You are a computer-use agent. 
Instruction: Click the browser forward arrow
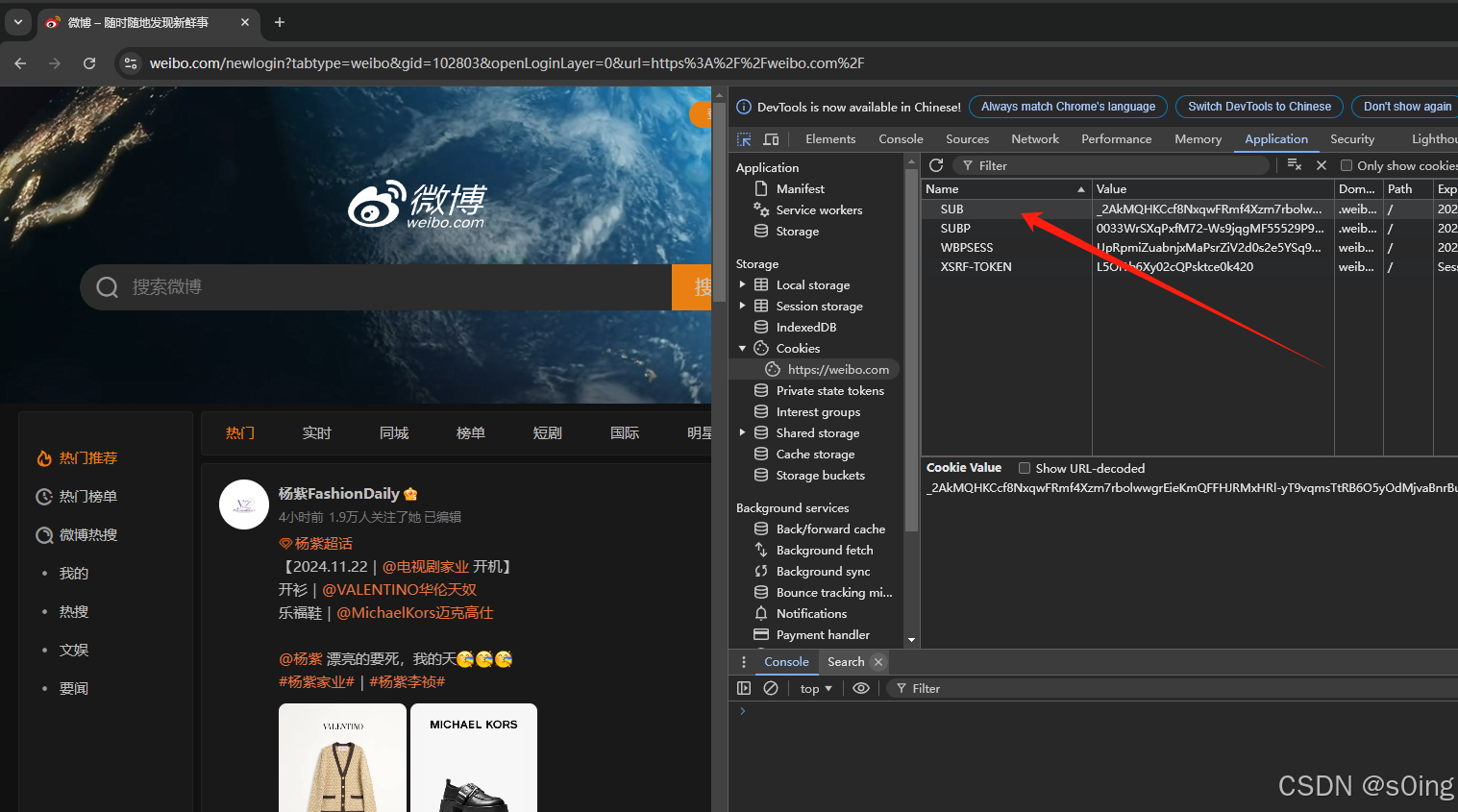coord(55,63)
